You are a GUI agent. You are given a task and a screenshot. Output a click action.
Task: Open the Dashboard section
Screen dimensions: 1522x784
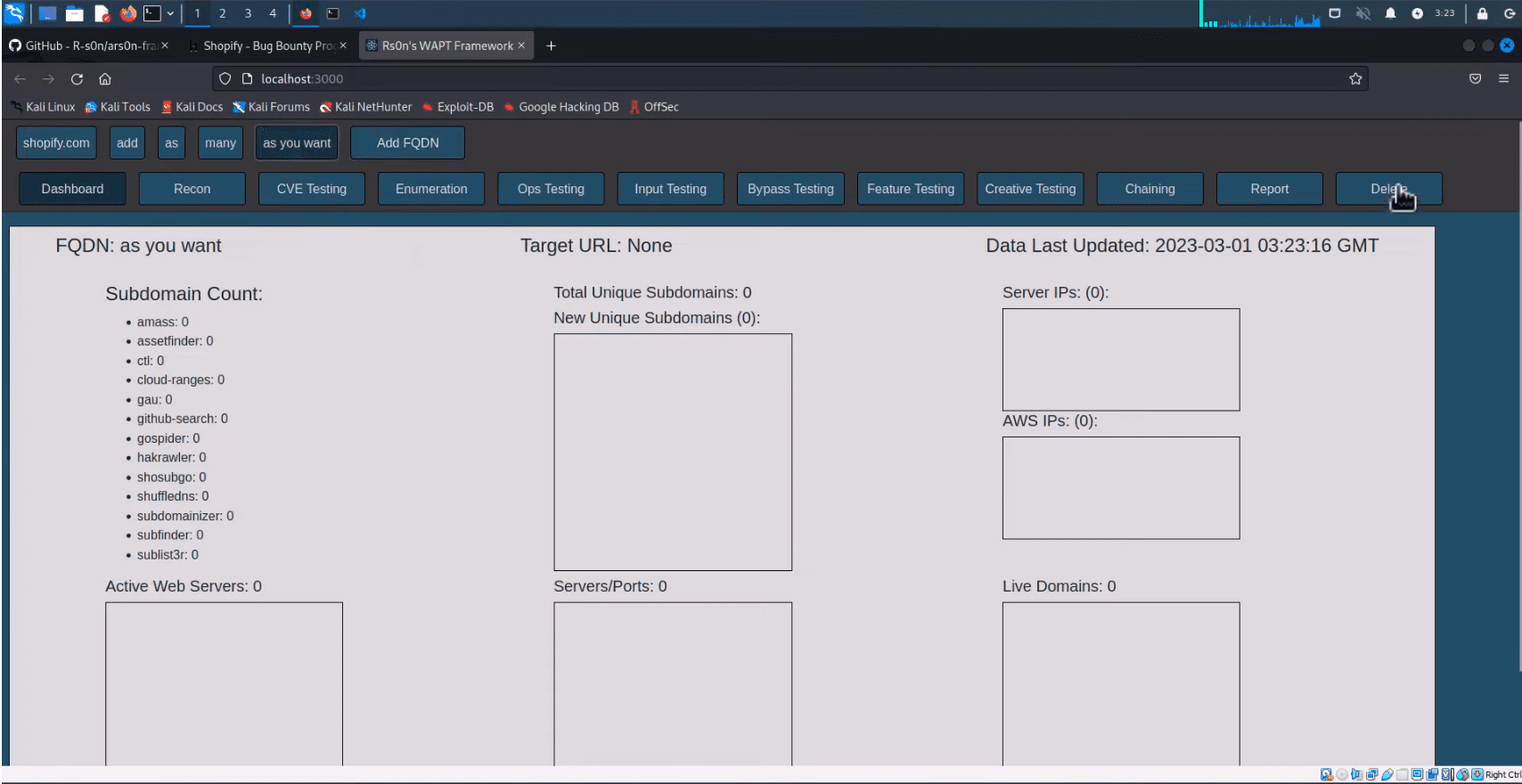click(x=72, y=189)
